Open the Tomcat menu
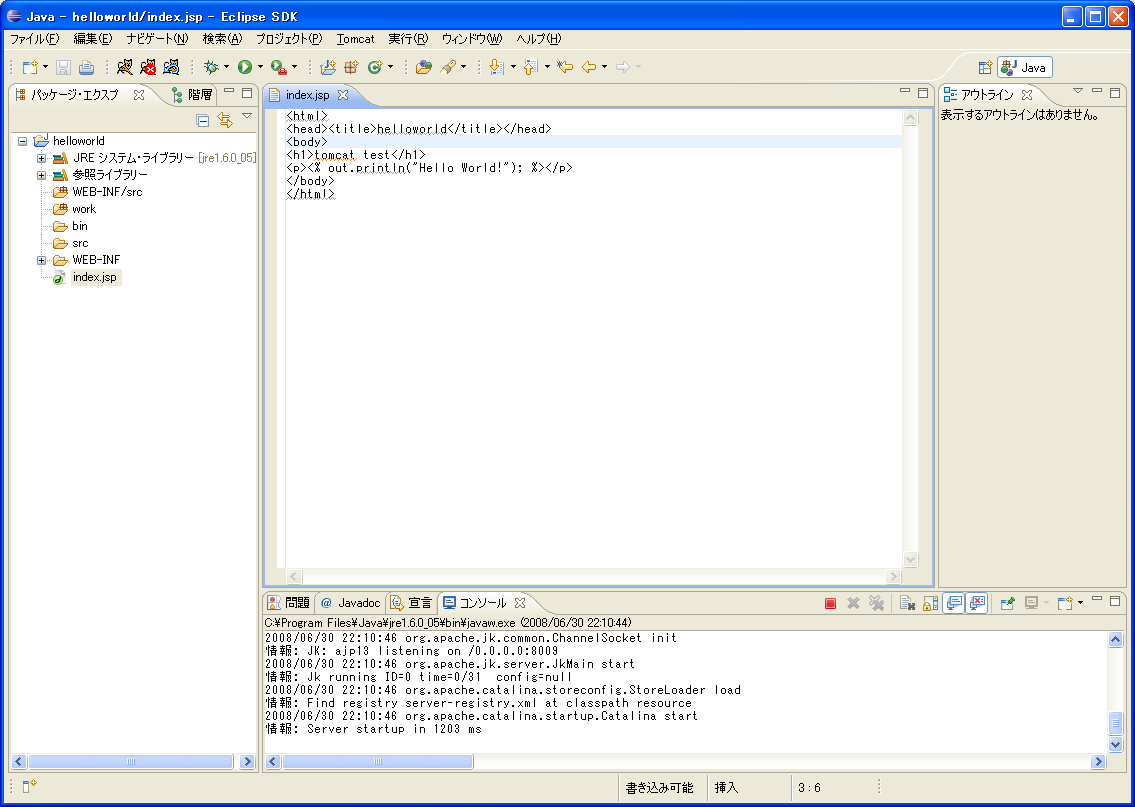 [355, 39]
